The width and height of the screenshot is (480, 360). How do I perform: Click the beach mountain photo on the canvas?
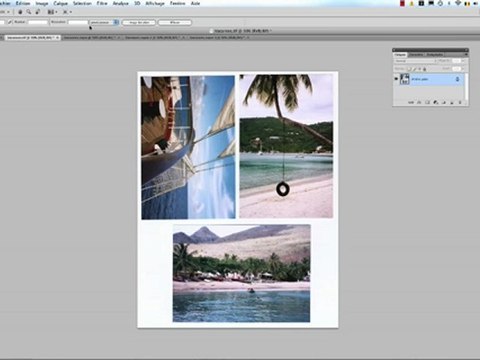(241, 273)
